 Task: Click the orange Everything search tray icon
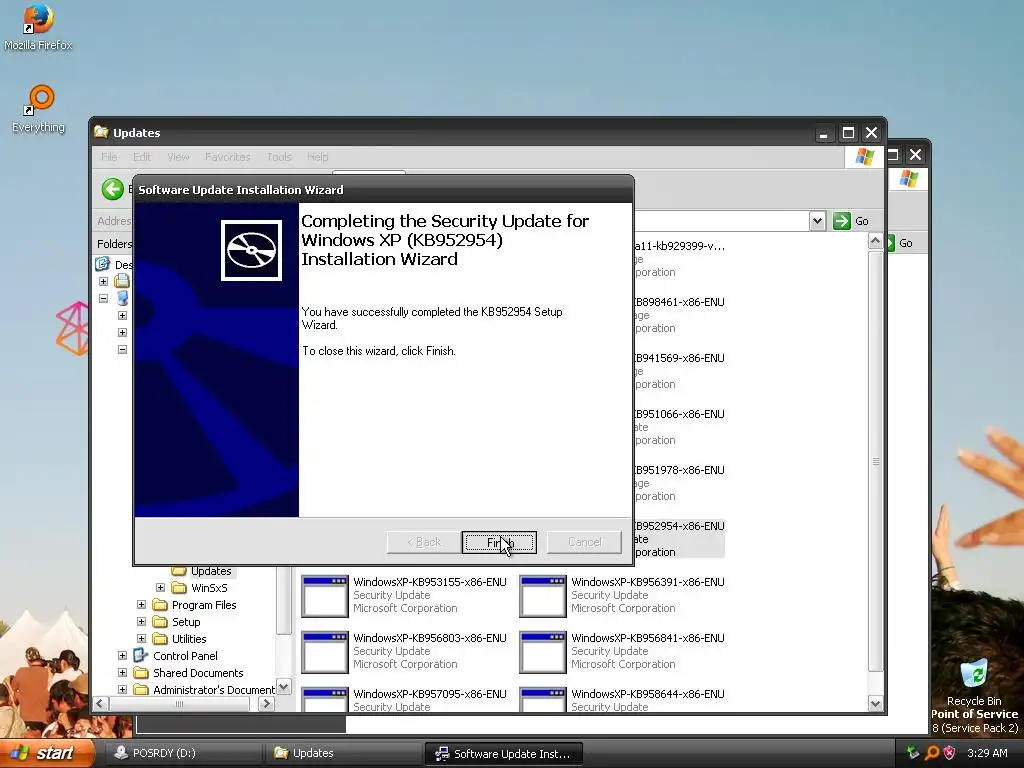pos(932,753)
